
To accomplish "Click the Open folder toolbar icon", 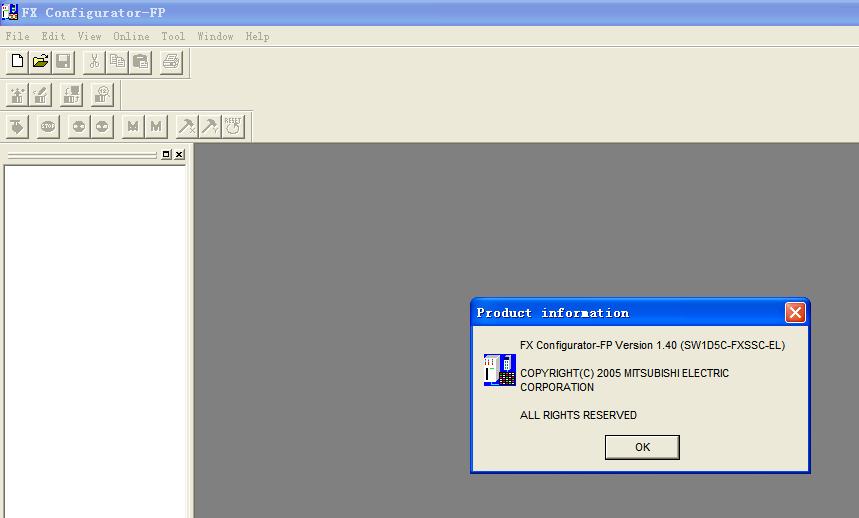I will click(40, 62).
